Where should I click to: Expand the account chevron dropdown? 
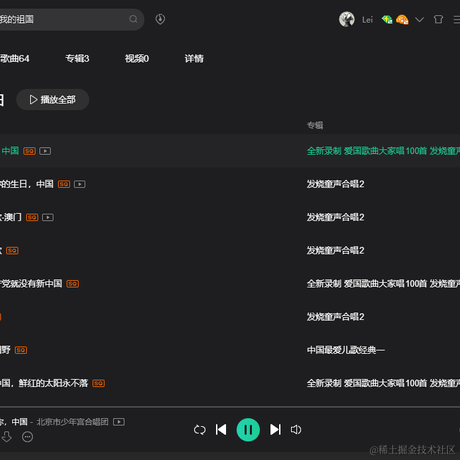(419, 20)
